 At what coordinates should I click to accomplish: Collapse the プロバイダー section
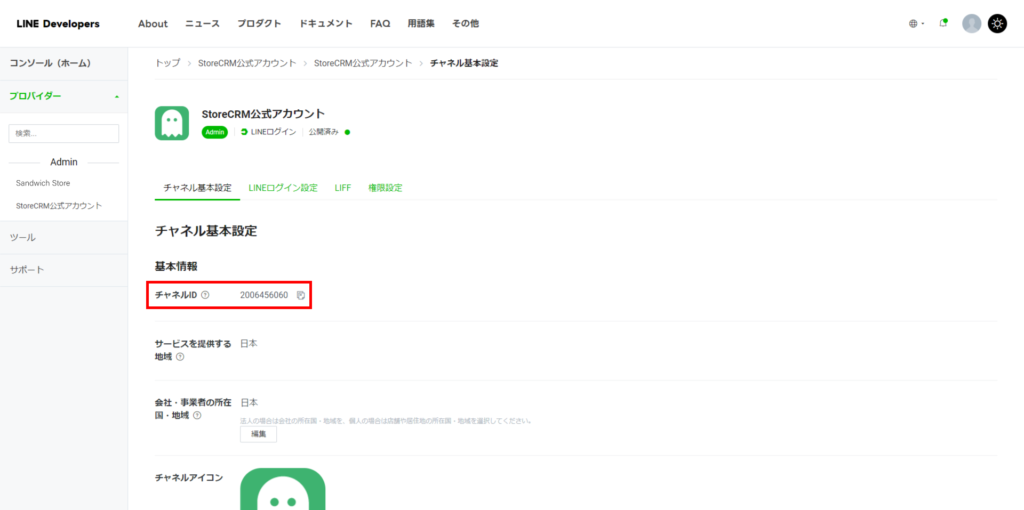(64, 96)
